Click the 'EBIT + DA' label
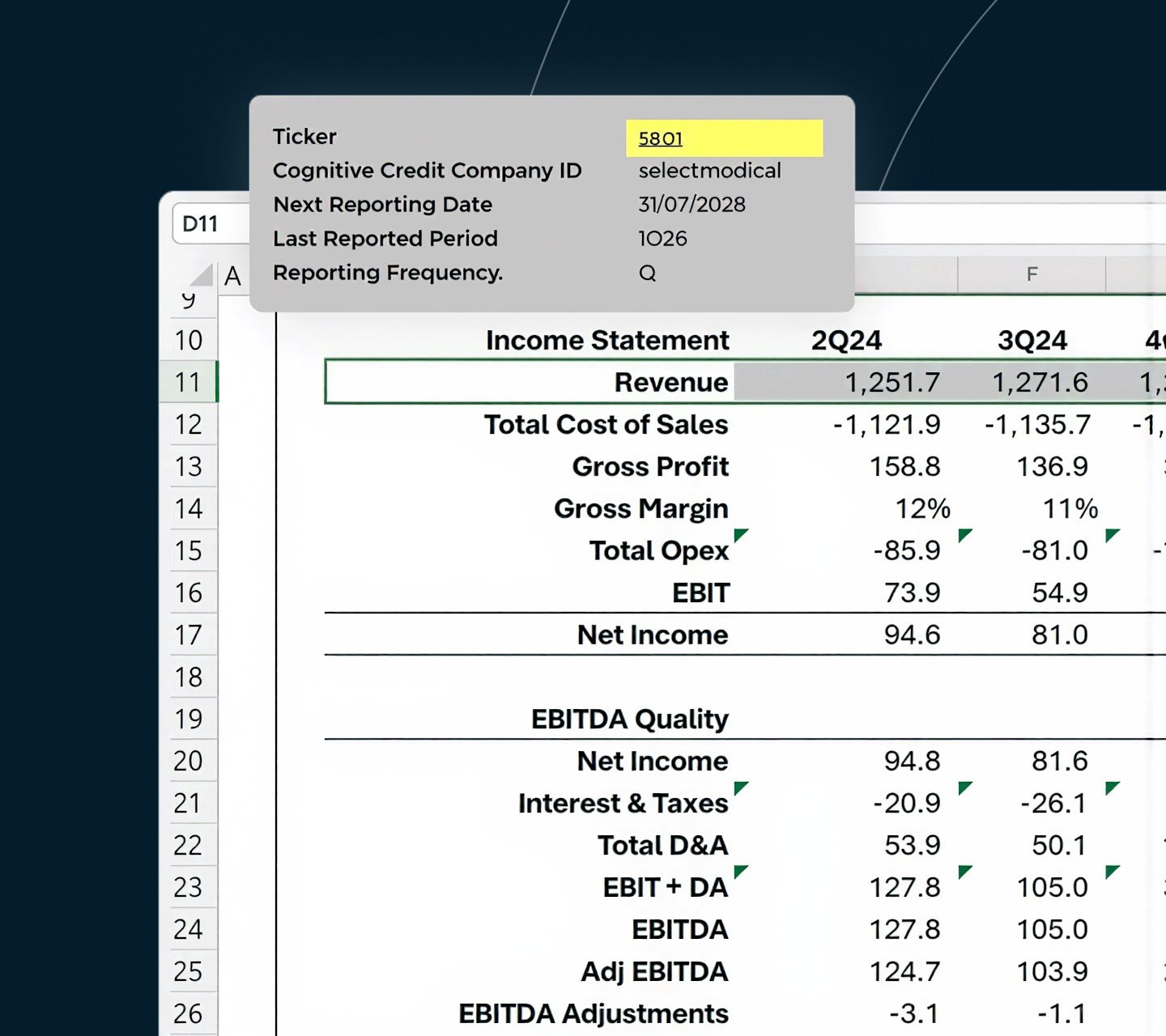Viewport: 1166px width, 1036px height. pos(666,887)
